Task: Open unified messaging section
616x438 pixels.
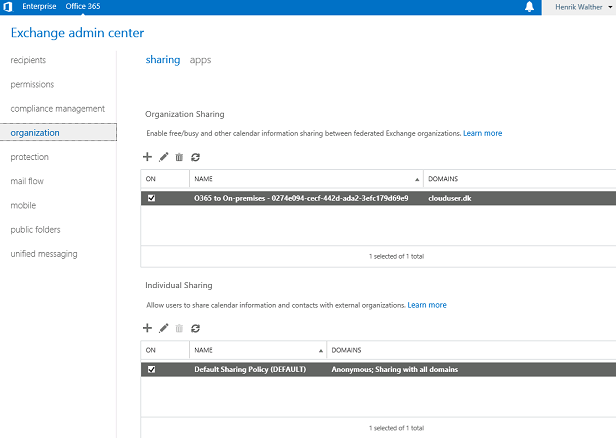Action: point(44,254)
